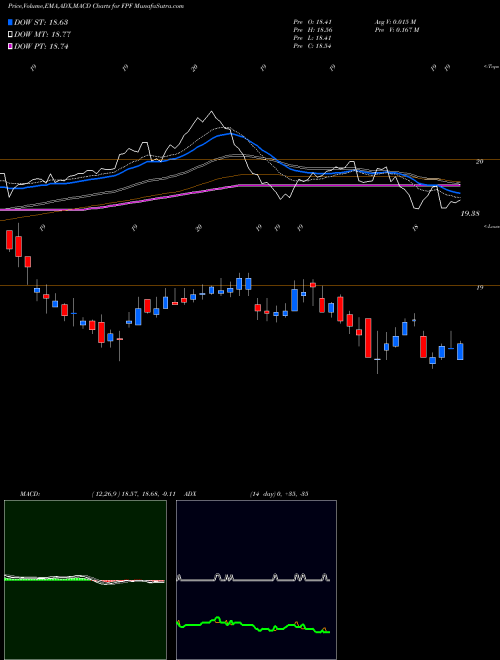Click the first red candlestick on the left
Screen dimensions: 500x660
pyautogui.click(x=9, y=240)
